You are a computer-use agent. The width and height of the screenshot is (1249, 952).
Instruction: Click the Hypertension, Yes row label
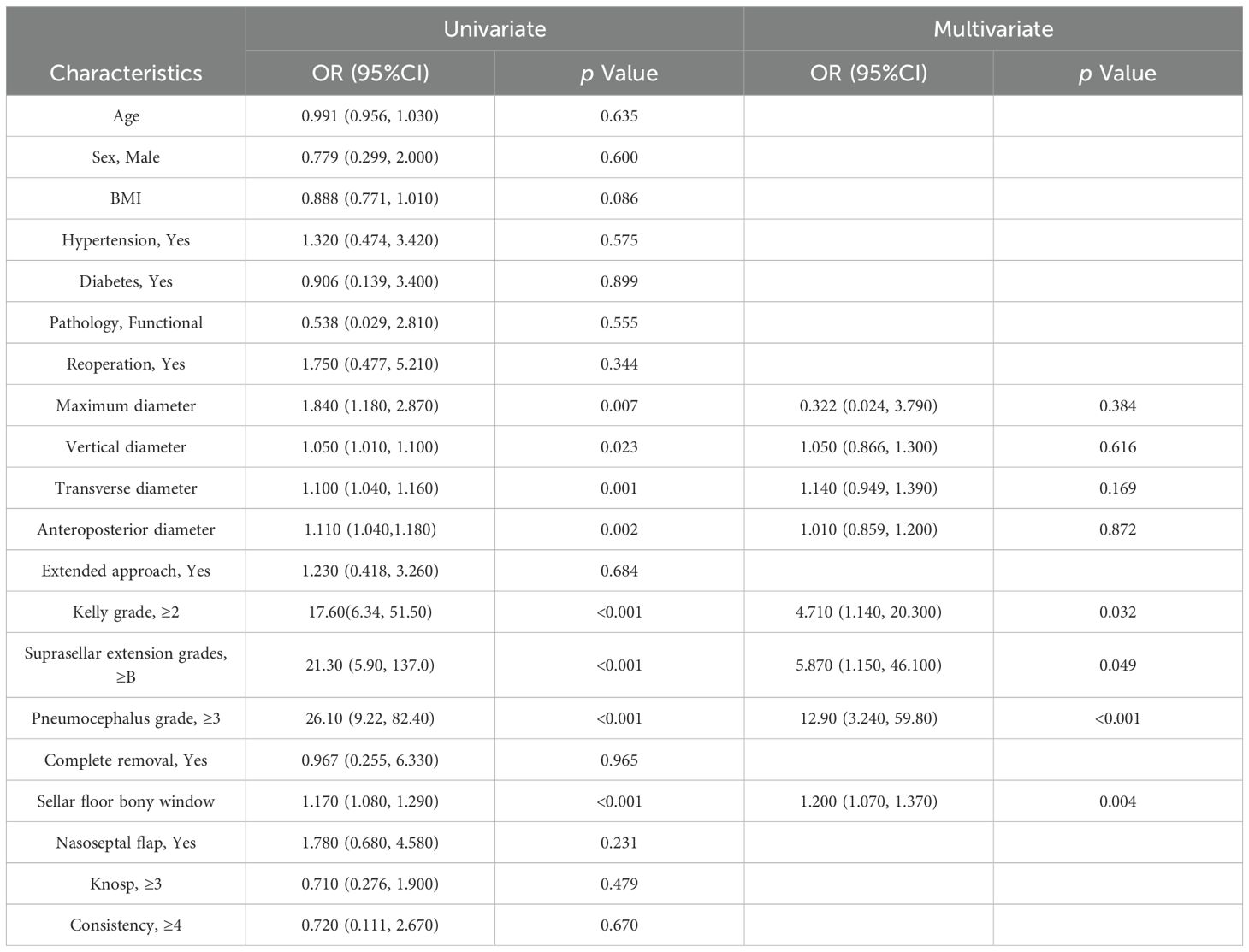click(126, 240)
